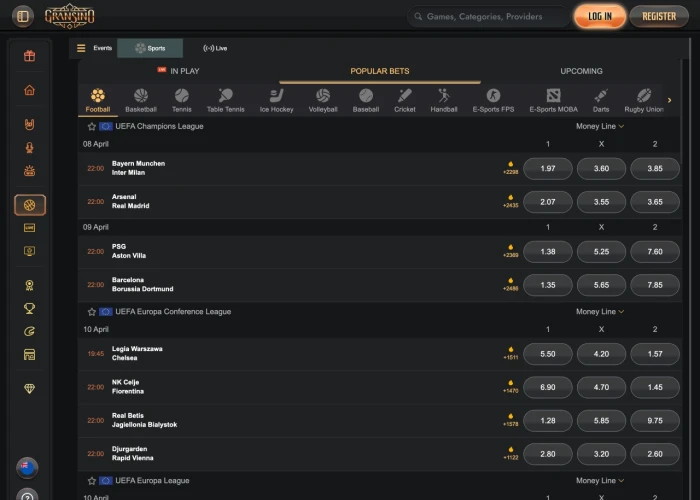Screen dimensions: 700x500
Task: Expand more markets +2435 for Arsenal match
Action: click(511, 201)
